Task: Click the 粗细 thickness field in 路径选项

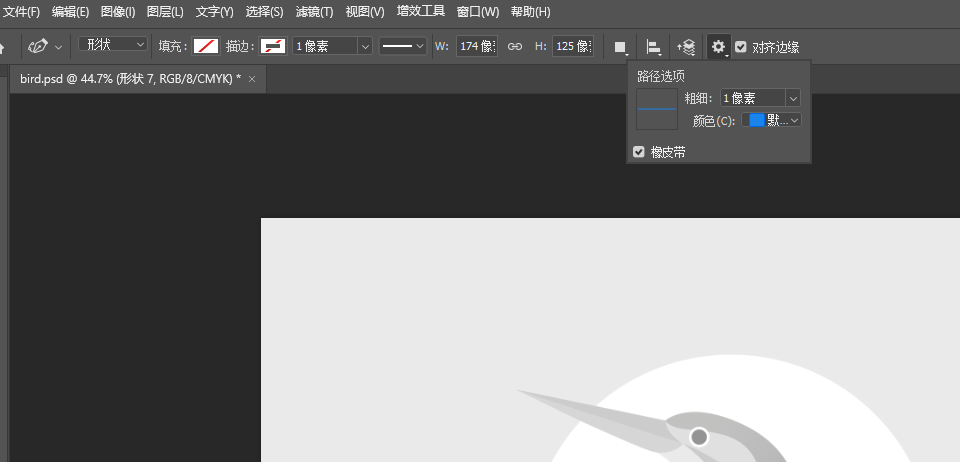Action: pos(753,98)
